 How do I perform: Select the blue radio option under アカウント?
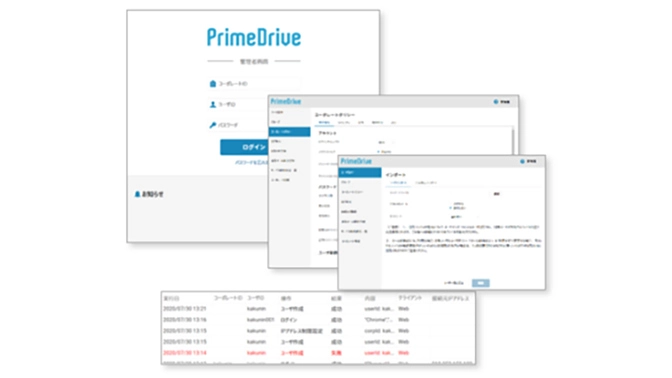pos(378,152)
